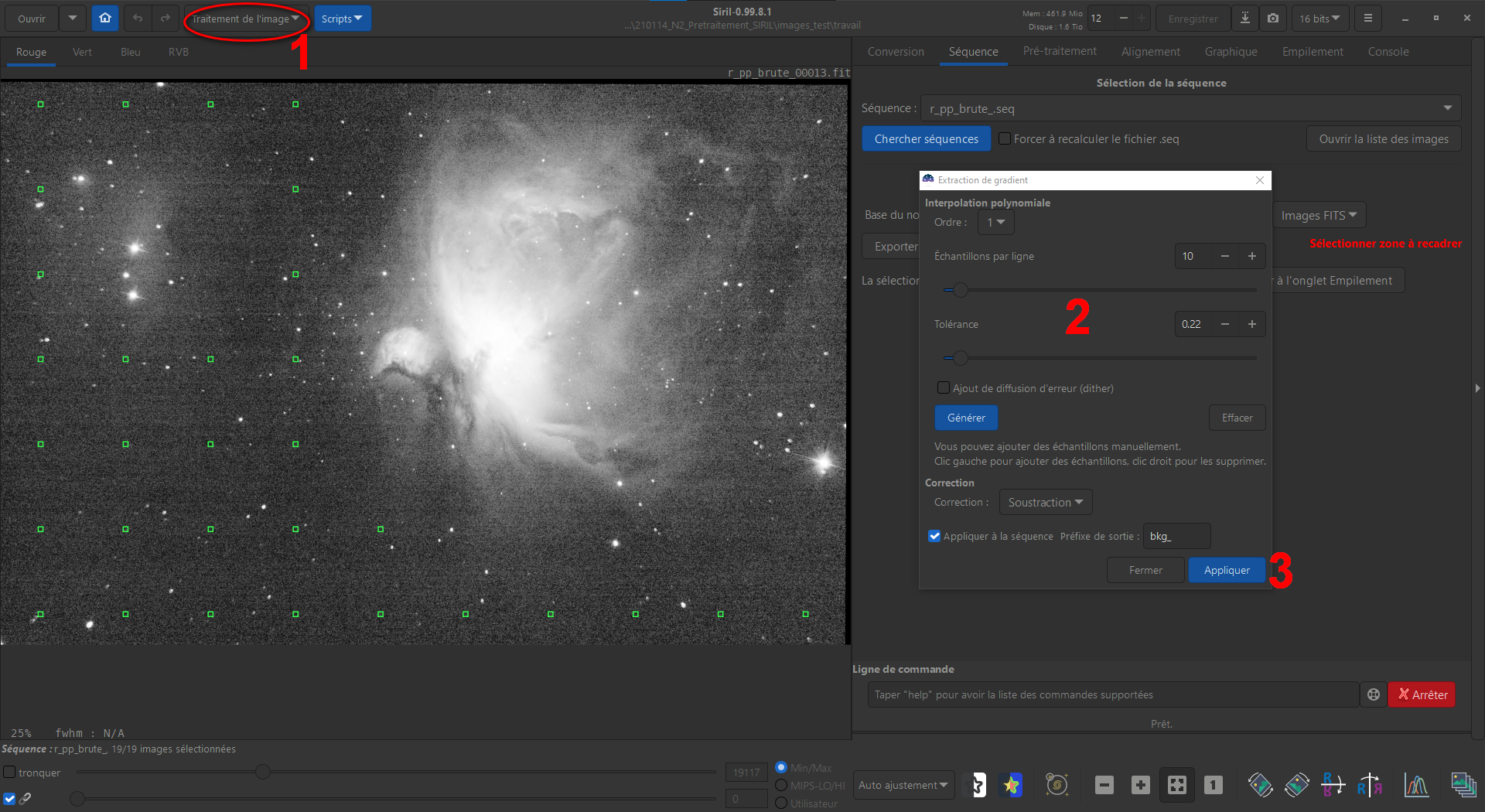The image size is (1485, 812).
Task: Open the Scripts dropdown
Action: pos(343,19)
